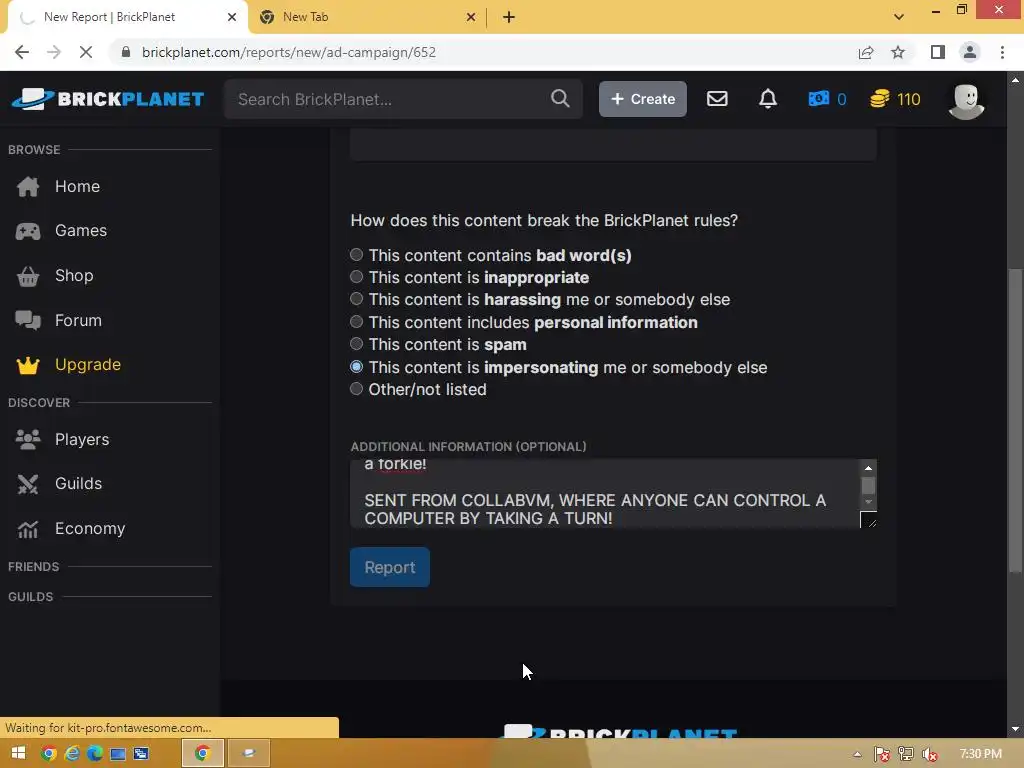Launch Internet Explorer from taskbar

pos(72,754)
